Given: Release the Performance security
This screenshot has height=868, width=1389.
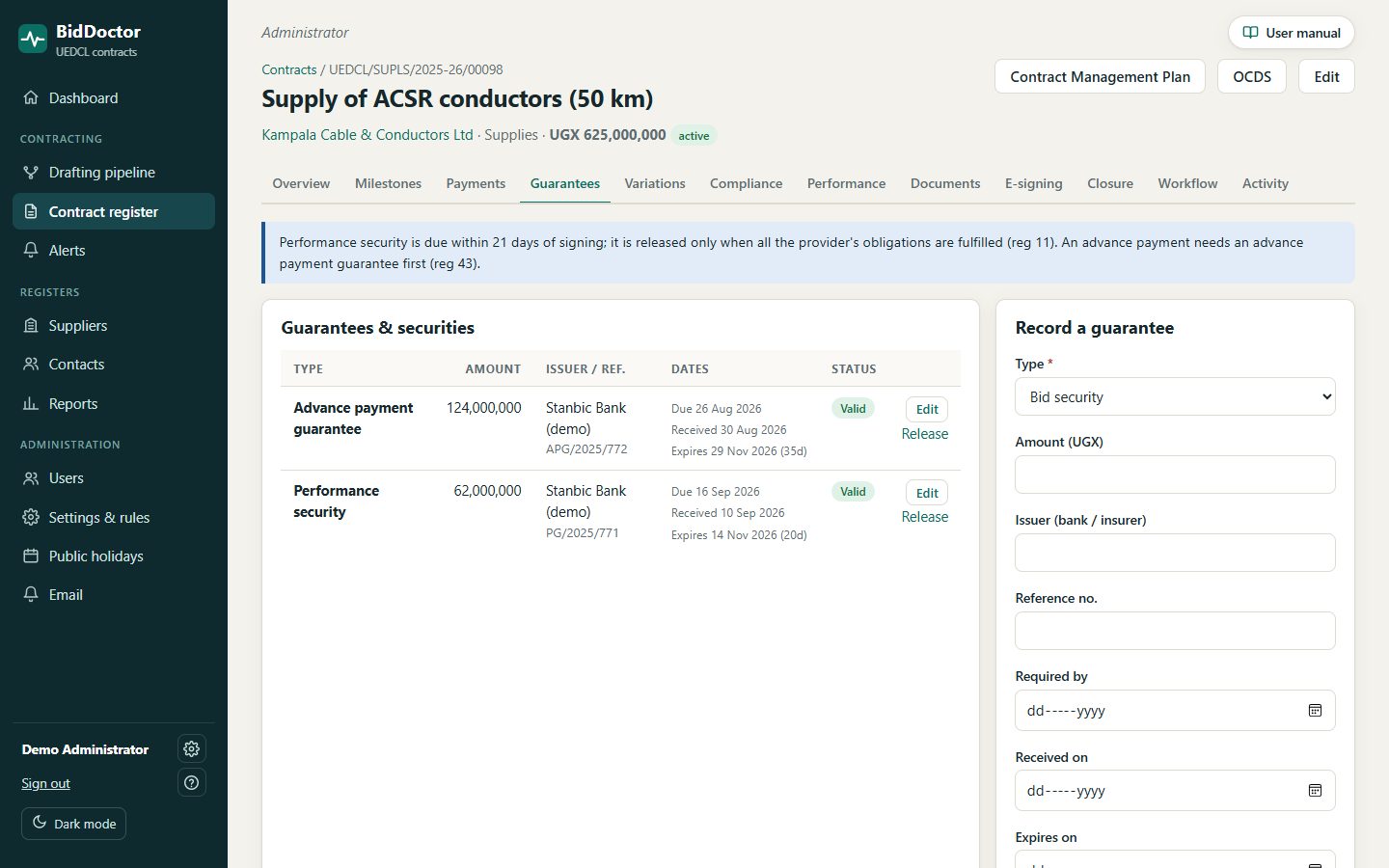Looking at the screenshot, I should [x=925, y=517].
